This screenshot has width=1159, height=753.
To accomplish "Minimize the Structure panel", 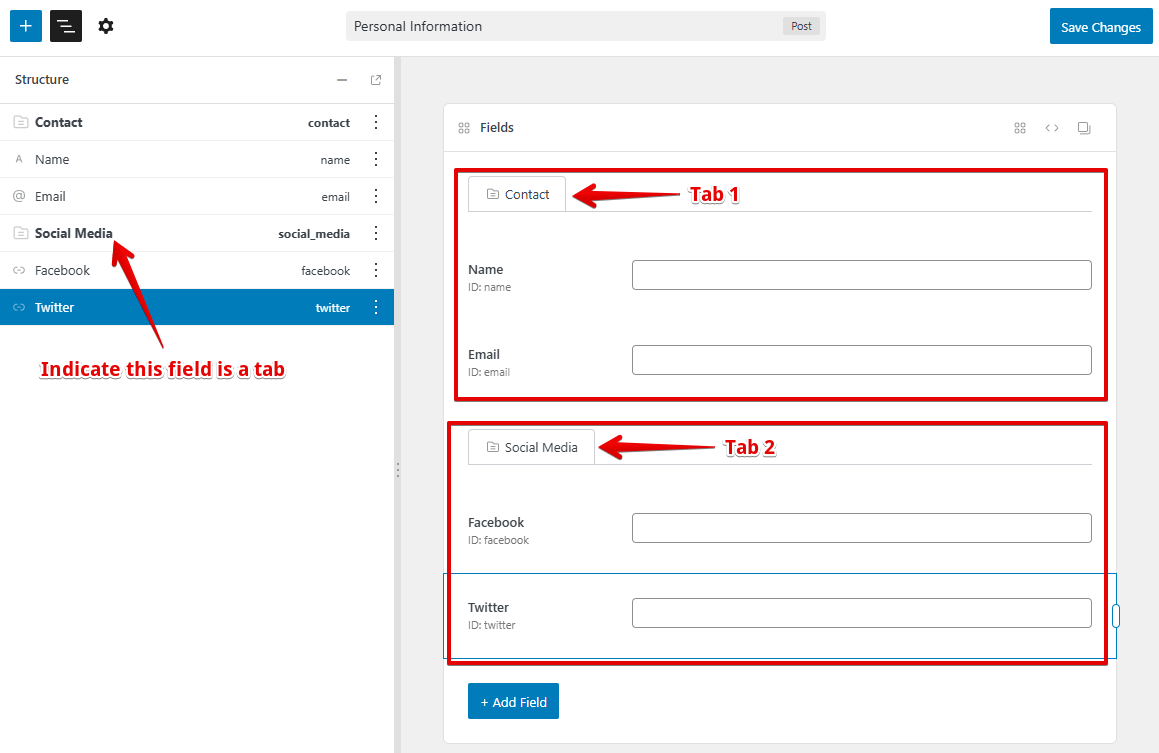I will pos(342,80).
